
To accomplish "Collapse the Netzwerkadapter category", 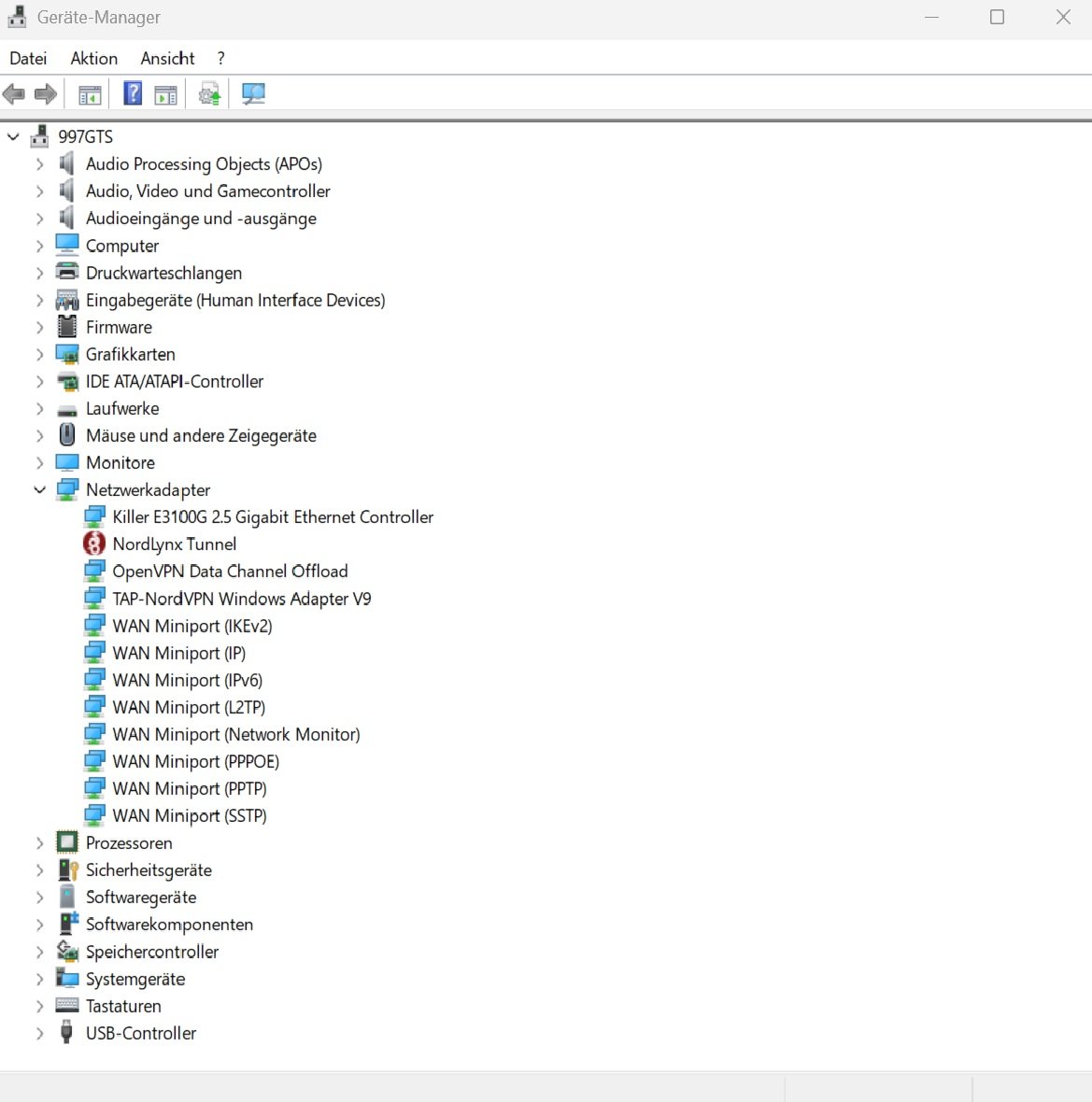I will pos(40,490).
